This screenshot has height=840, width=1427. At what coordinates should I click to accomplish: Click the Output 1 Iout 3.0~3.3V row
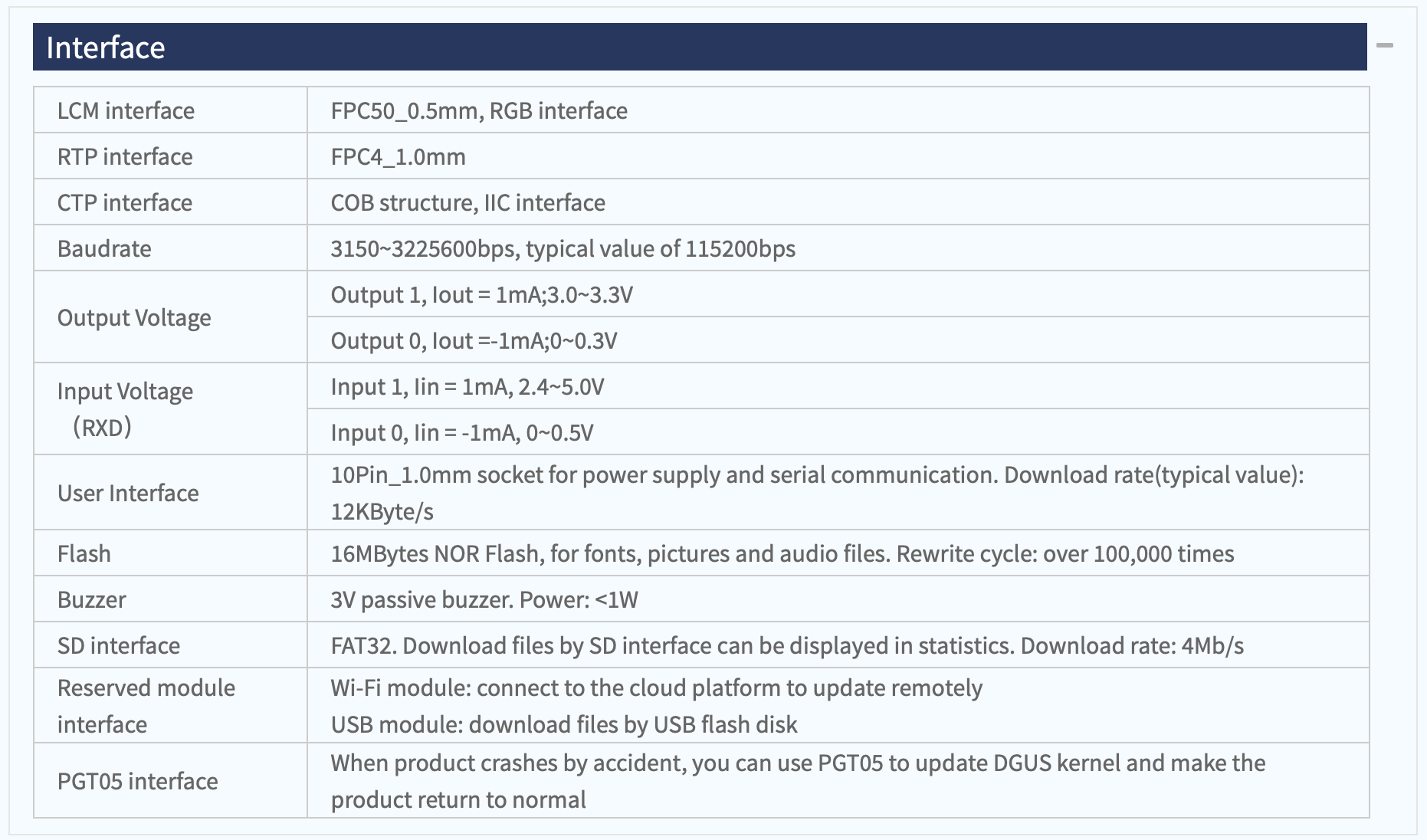pyautogui.click(x=838, y=294)
